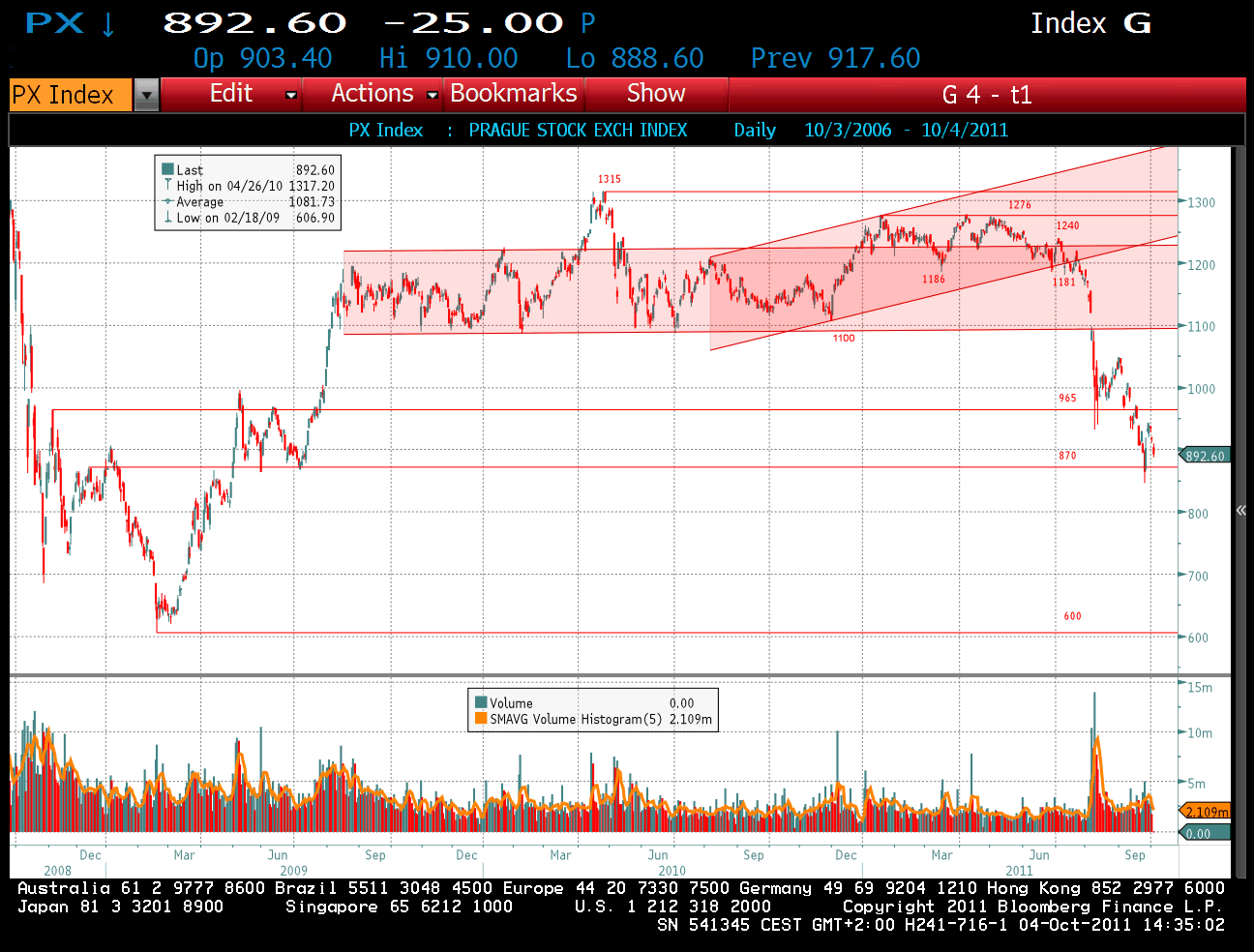Screen dimensions: 1254x952
Task: Click the teal Volume legend swatch
Action: tap(480, 702)
